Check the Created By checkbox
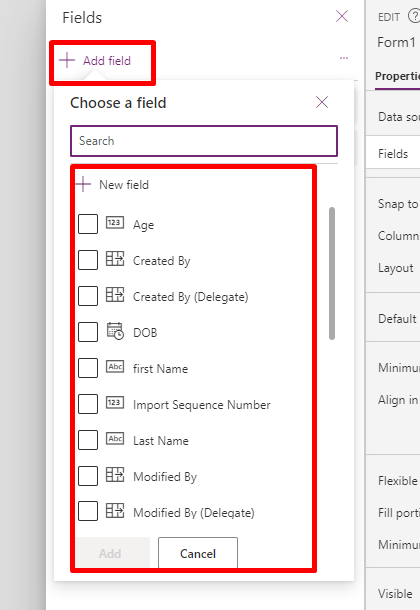The width and height of the screenshot is (420, 610). (x=88, y=260)
